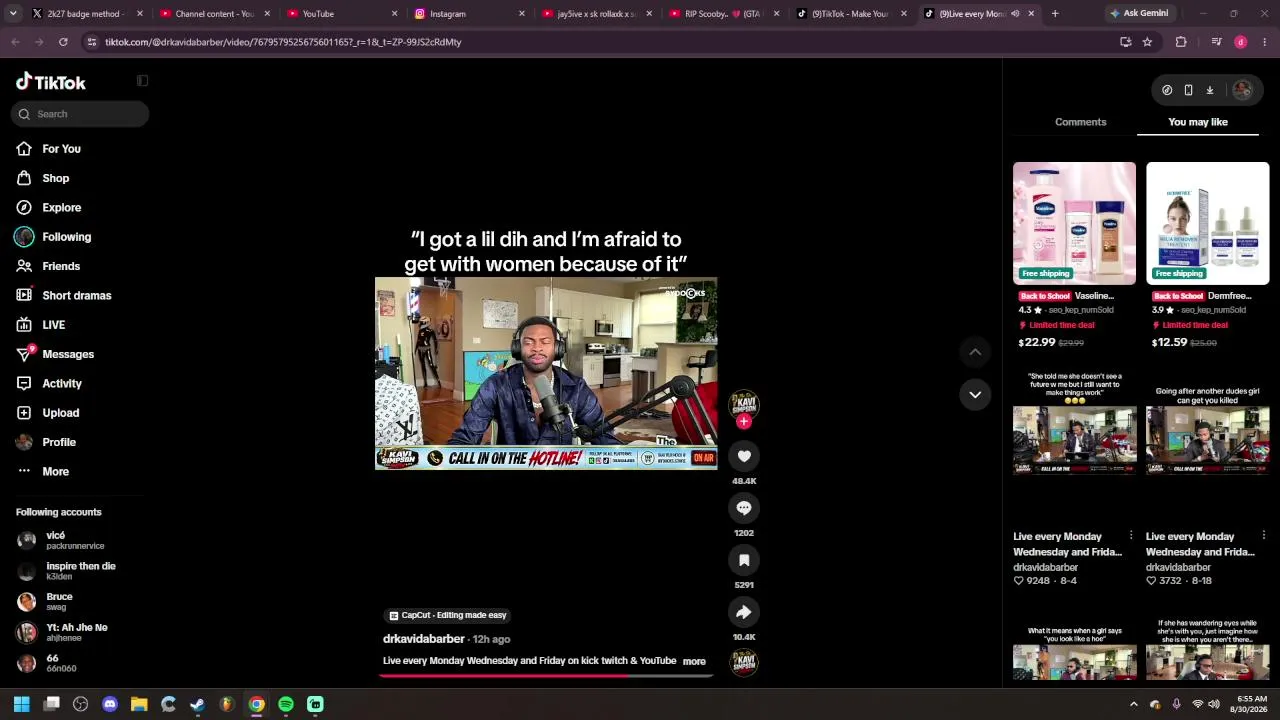Switch to the 2k27 badge method tab
The width and height of the screenshot is (1280, 720).
(x=87, y=14)
